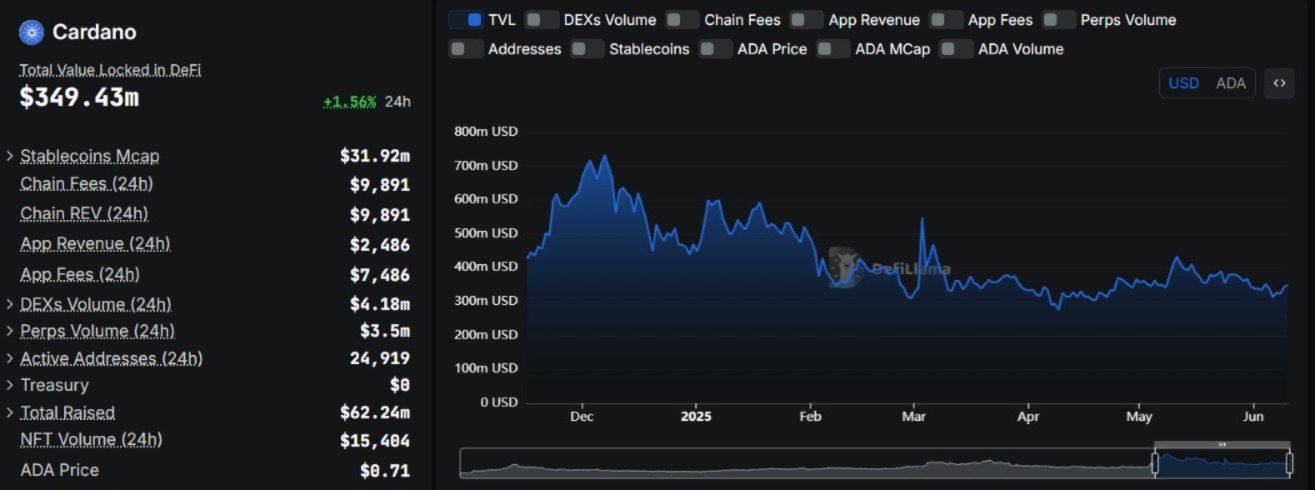Click the 800m USD y-axis label
Screen dimensions: 1315x490
(486, 131)
